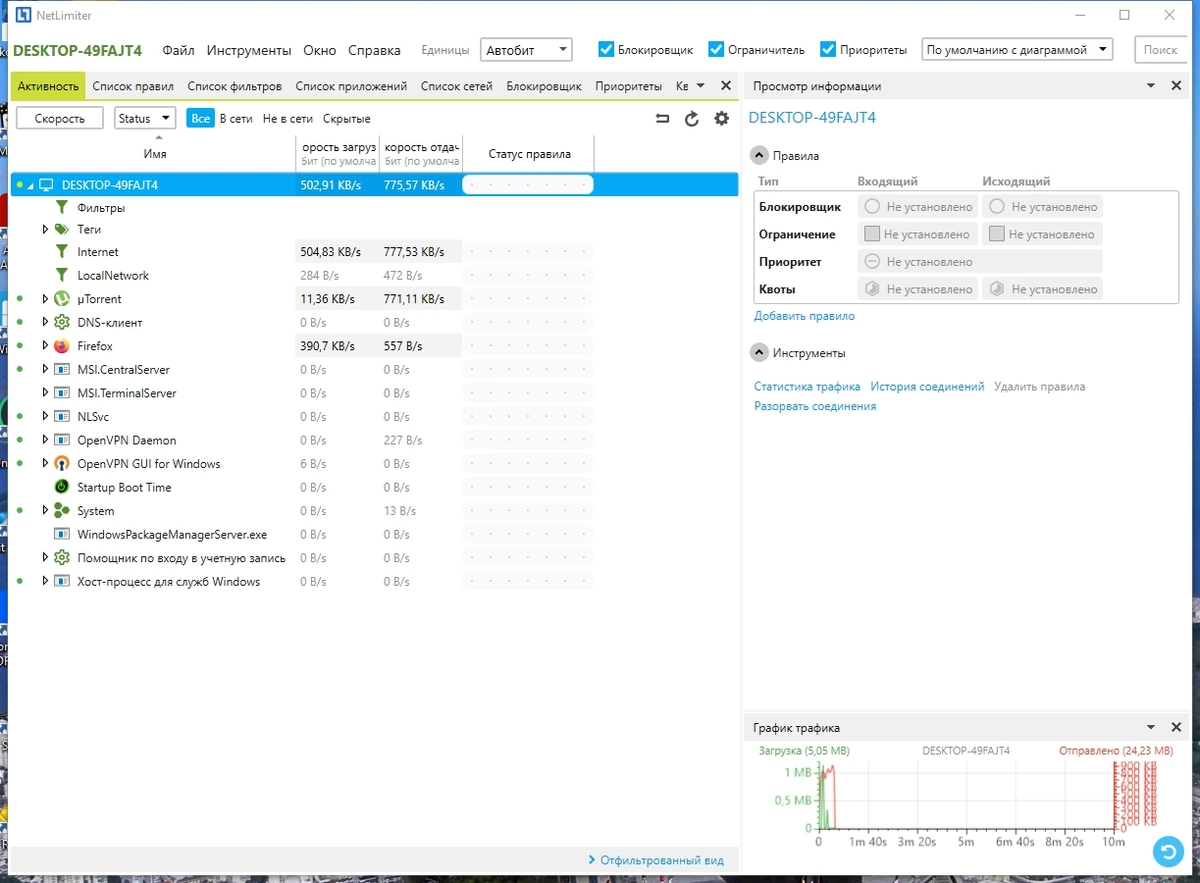1200x883 pixels.
Task: Toggle the Ограничитель checkbox
Action: pyautogui.click(x=716, y=49)
